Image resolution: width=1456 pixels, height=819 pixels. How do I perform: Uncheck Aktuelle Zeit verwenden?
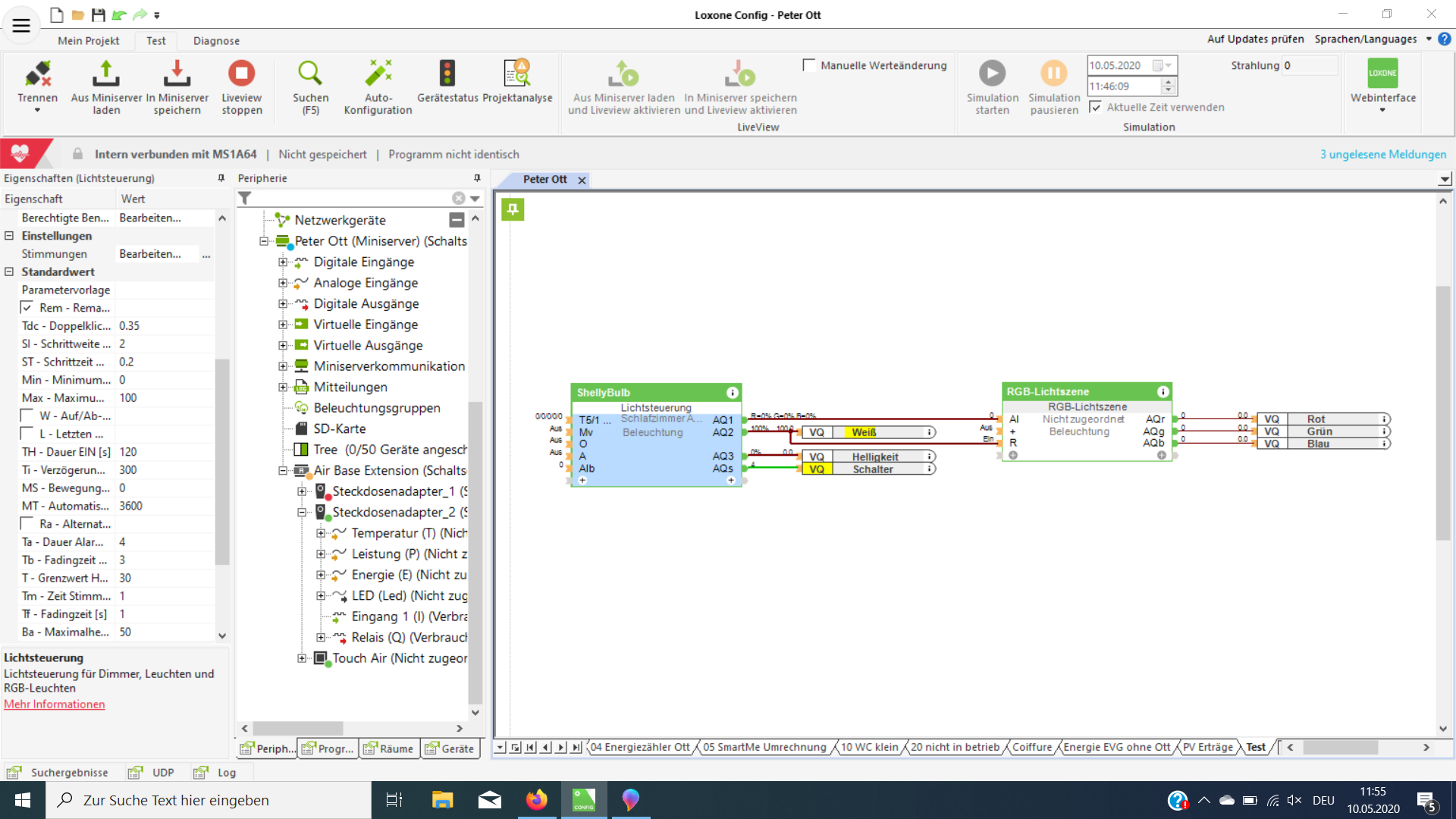tap(1095, 107)
